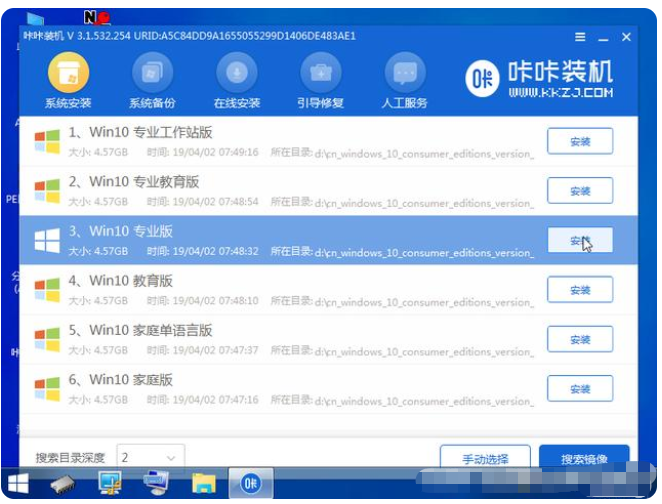Image resolution: width=662 pixels, height=504 pixels.
Task: Install Win10 专业教育版 with 安装 button
Action: point(580,191)
